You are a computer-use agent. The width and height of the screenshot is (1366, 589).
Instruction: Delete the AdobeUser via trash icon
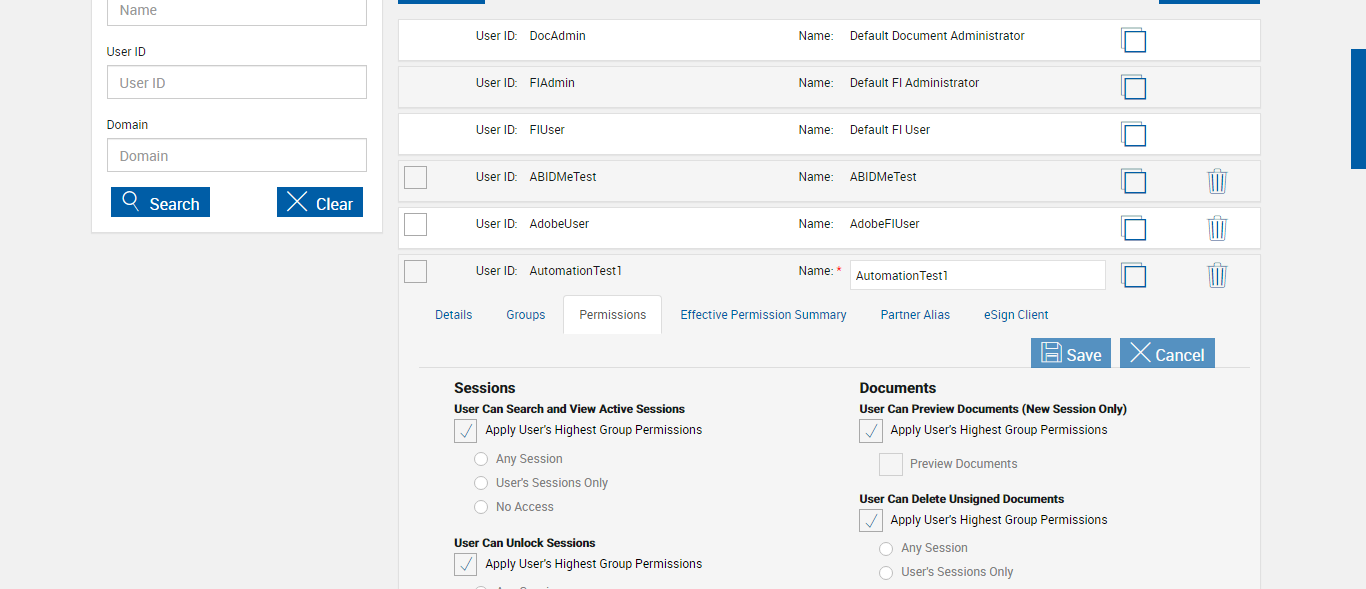pos(1217,228)
